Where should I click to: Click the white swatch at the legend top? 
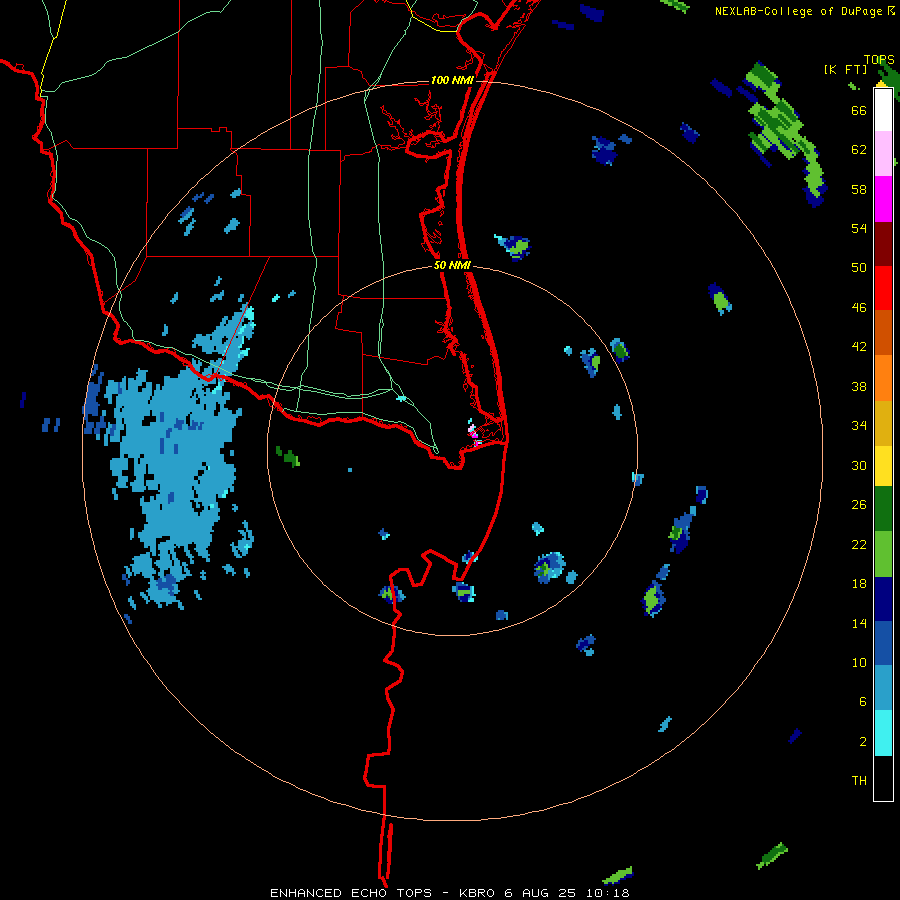883,110
